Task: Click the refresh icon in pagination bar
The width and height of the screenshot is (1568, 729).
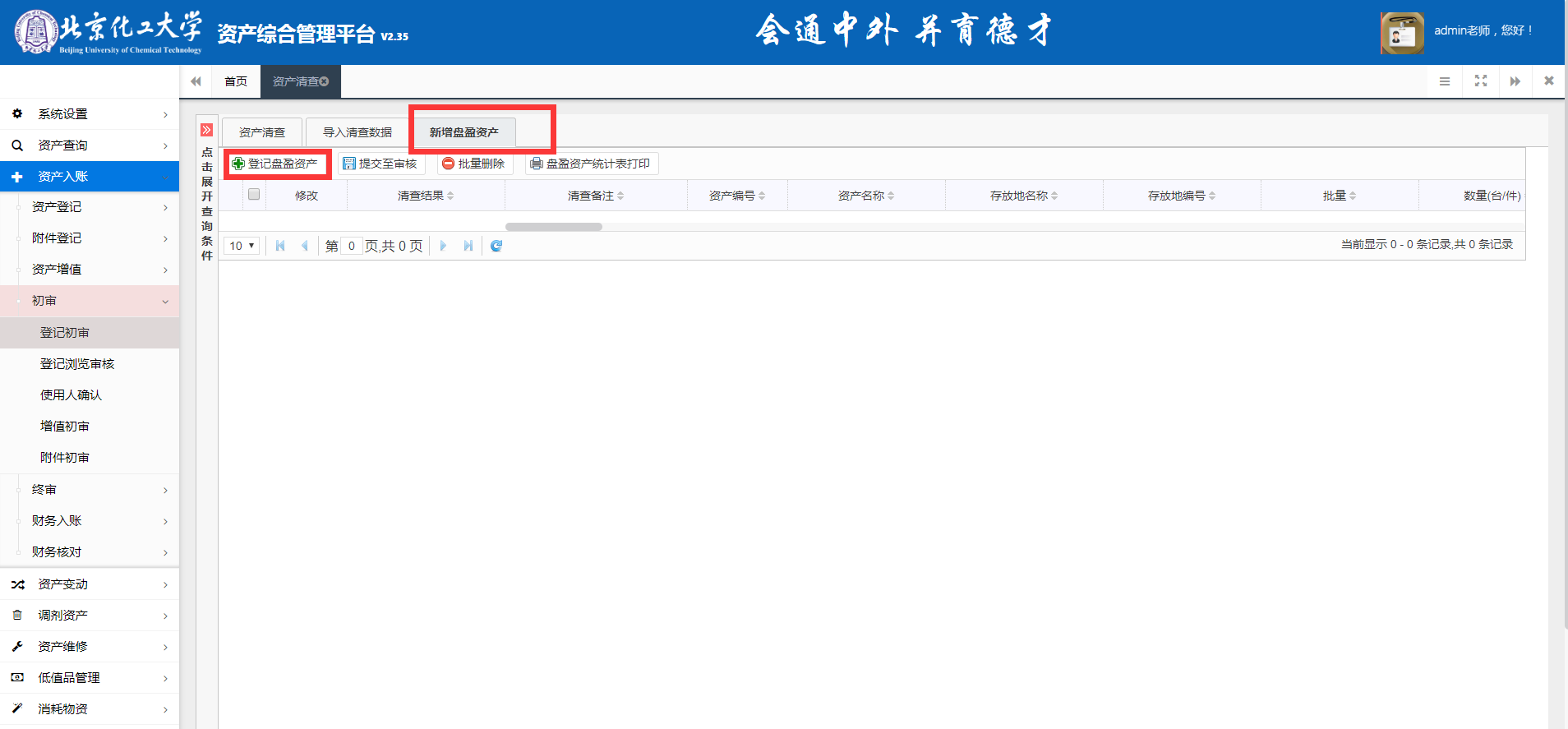Action: (x=496, y=246)
